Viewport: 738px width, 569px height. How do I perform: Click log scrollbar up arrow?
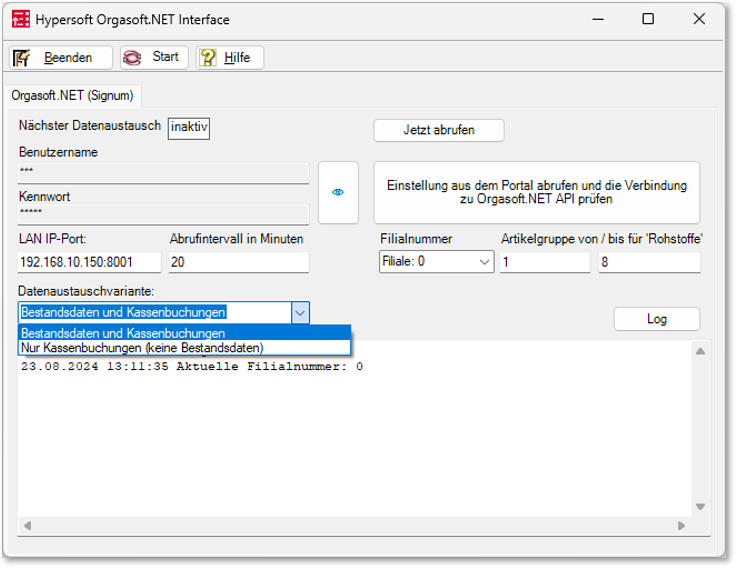pyautogui.click(x=700, y=351)
